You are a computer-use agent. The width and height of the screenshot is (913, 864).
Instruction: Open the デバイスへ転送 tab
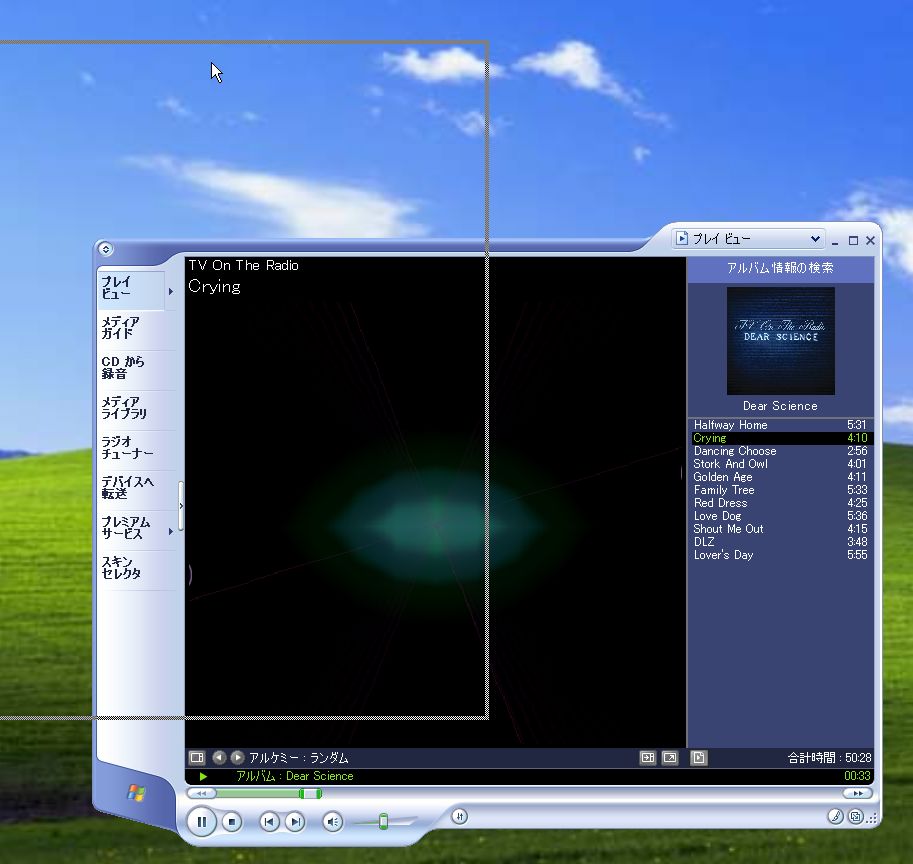coord(136,488)
